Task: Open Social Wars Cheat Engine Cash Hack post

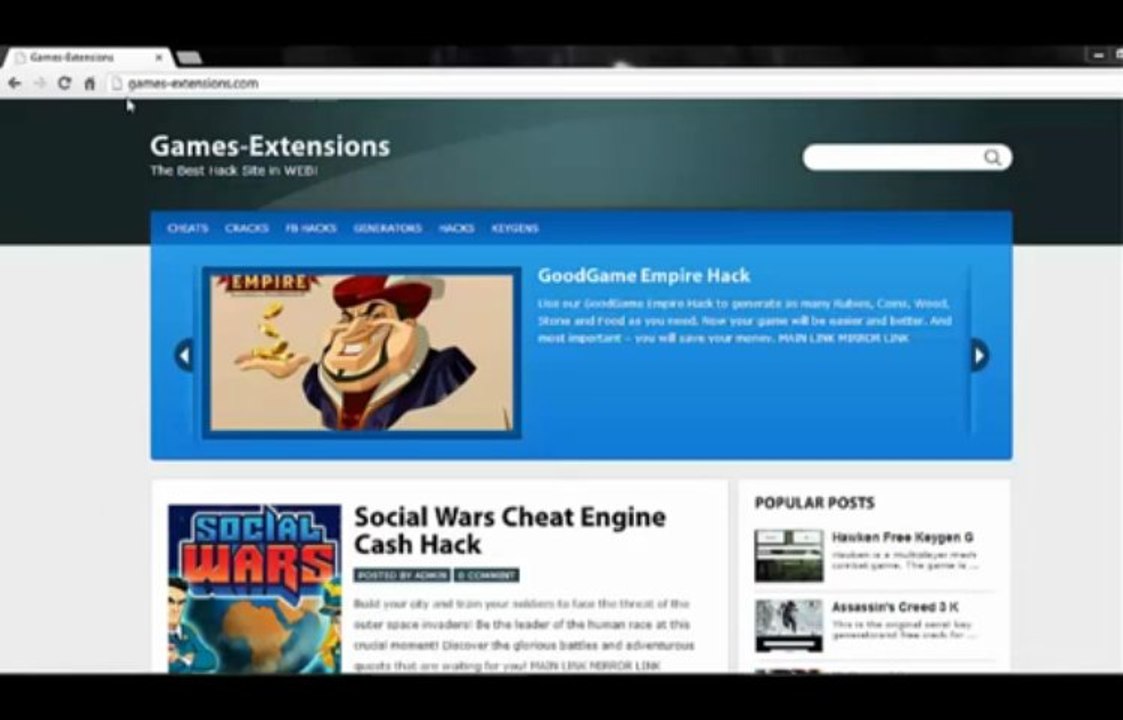Action: point(510,530)
